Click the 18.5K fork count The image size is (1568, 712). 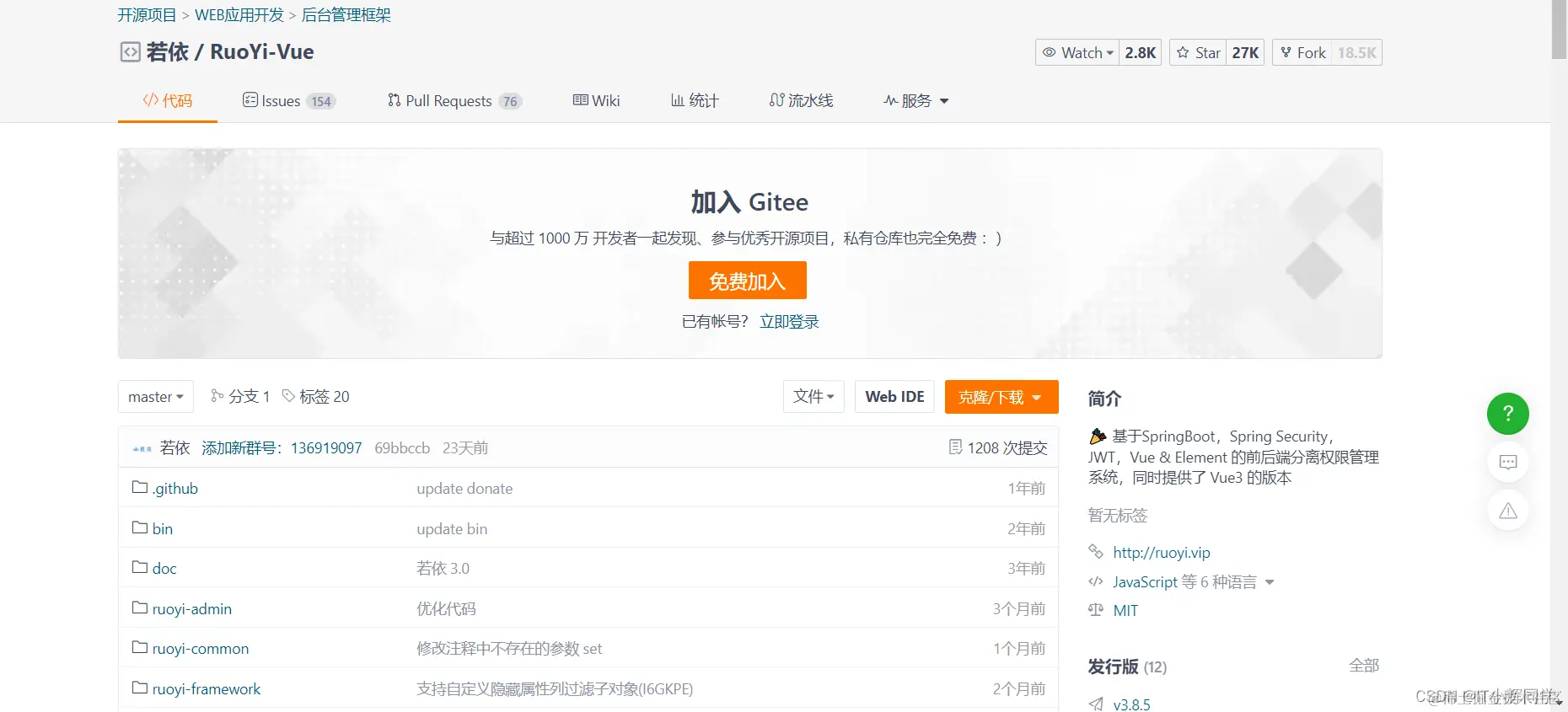pos(1357,52)
